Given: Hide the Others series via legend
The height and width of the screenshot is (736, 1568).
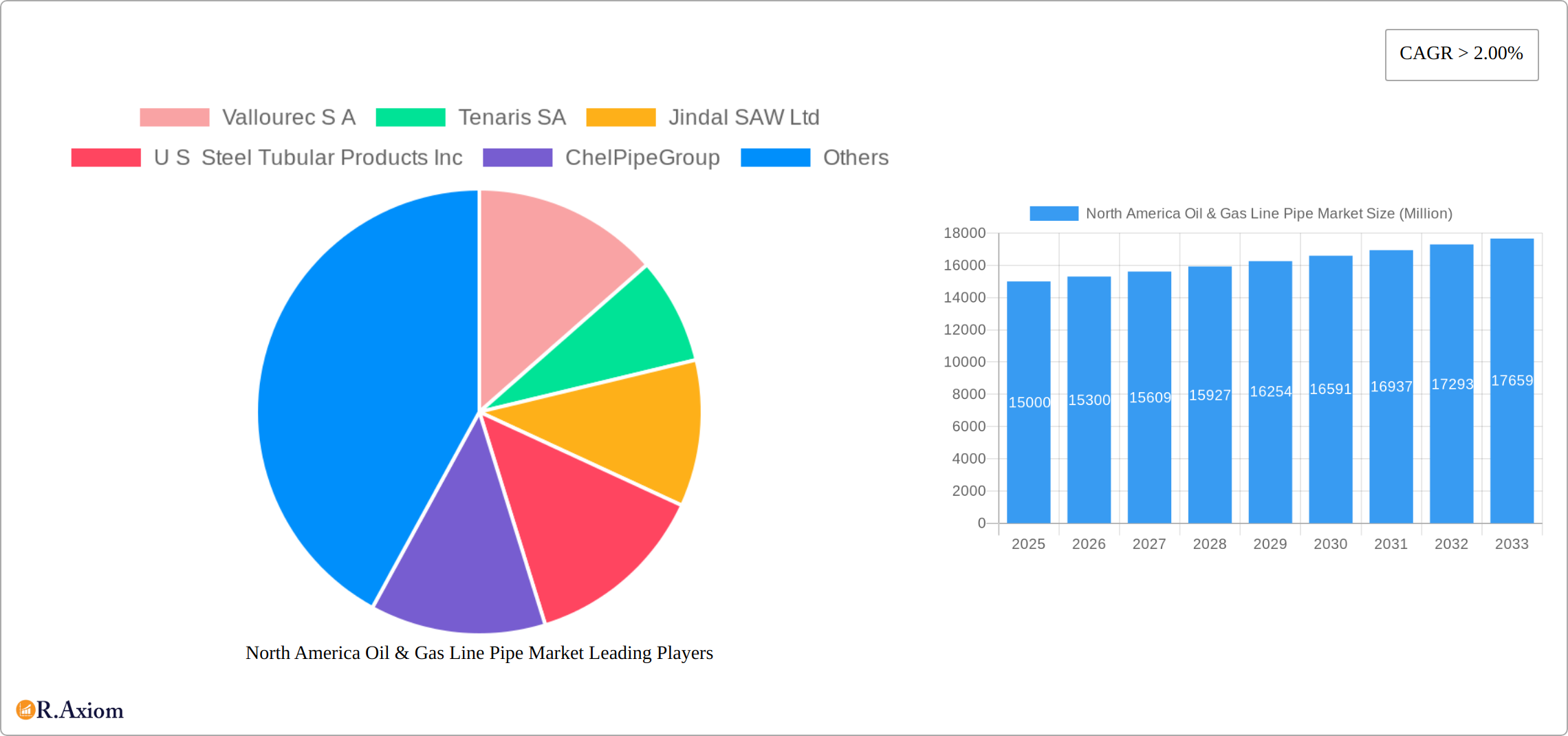Looking at the screenshot, I should click(814, 158).
